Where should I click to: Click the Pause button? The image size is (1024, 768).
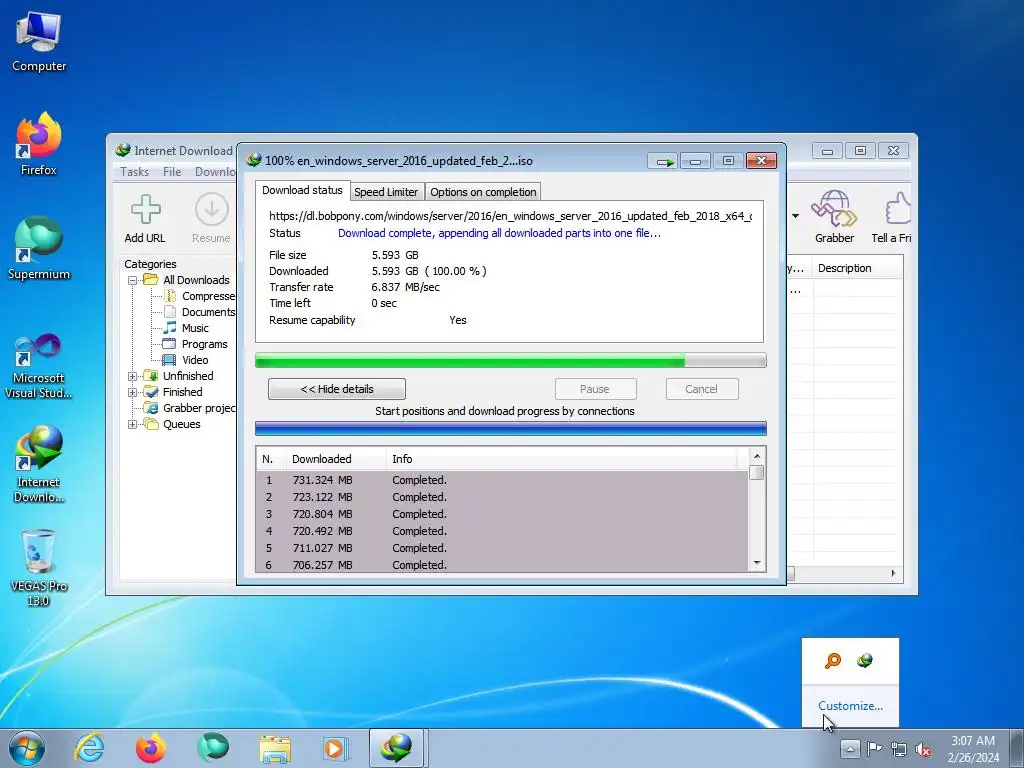click(x=595, y=389)
